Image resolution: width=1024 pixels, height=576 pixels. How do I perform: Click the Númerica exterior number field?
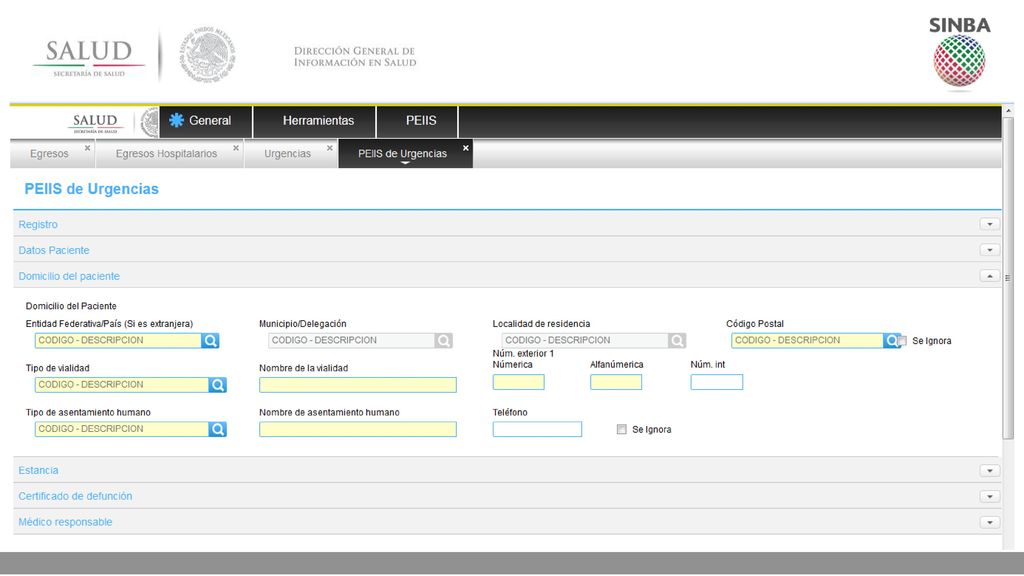click(x=519, y=382)
